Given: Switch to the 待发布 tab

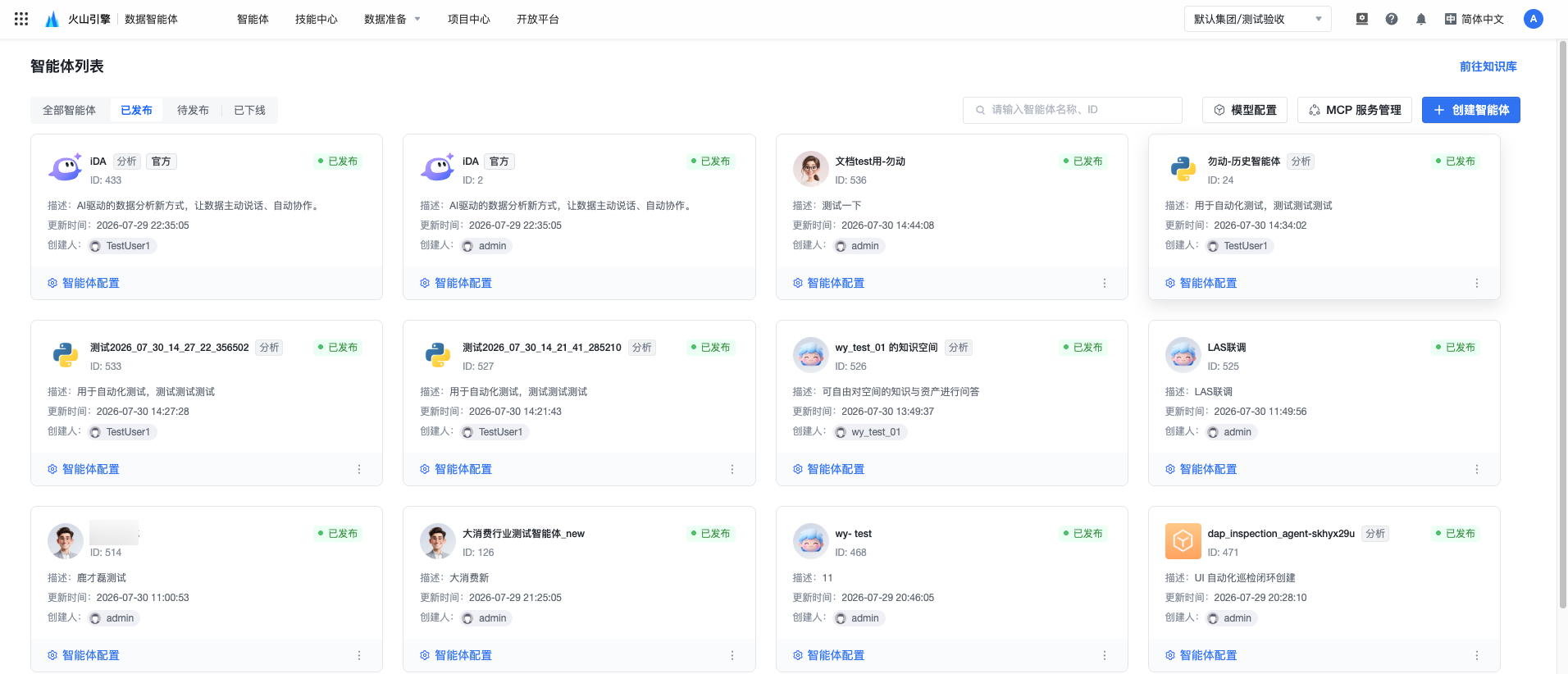Looking at the screenshot, I should click(x=193, y=110).
